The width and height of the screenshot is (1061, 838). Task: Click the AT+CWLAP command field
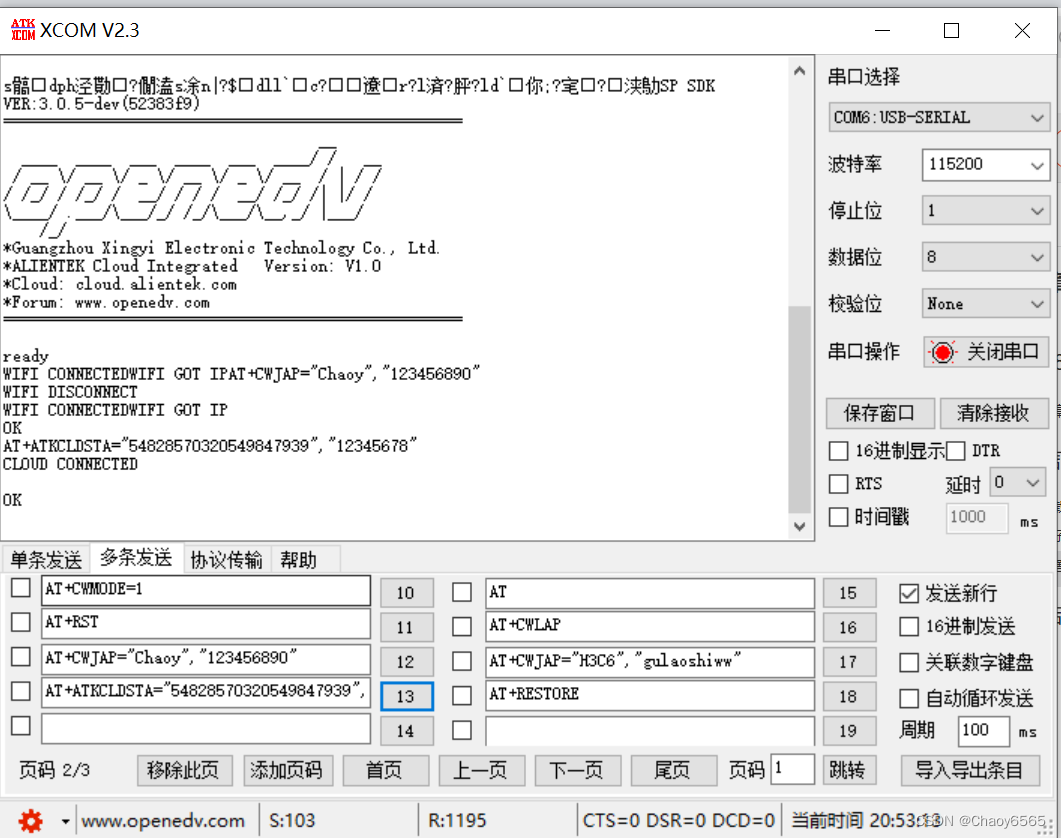[x=650, y=626]
